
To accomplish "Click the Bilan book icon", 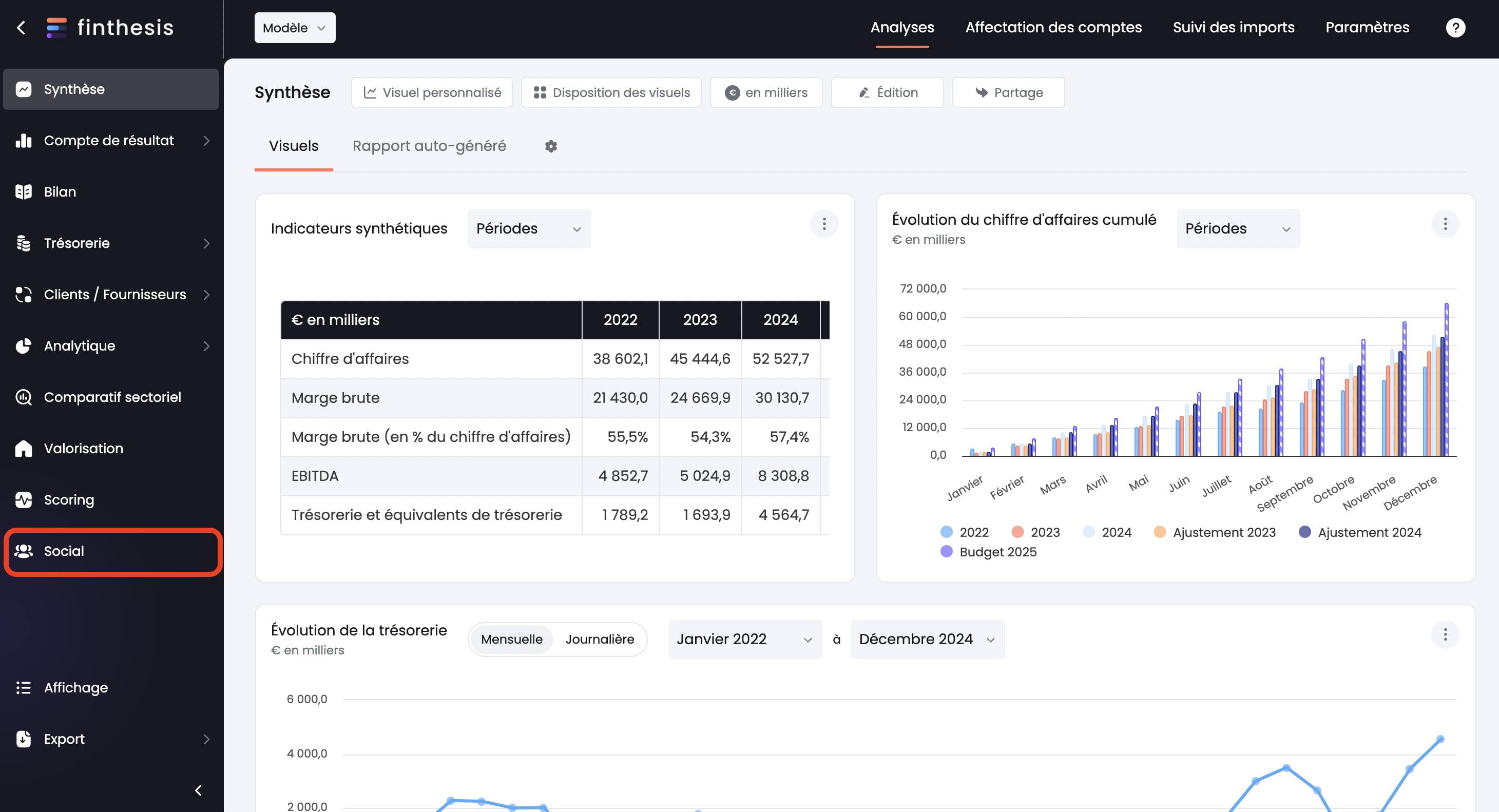I will (x=23, y=191).
